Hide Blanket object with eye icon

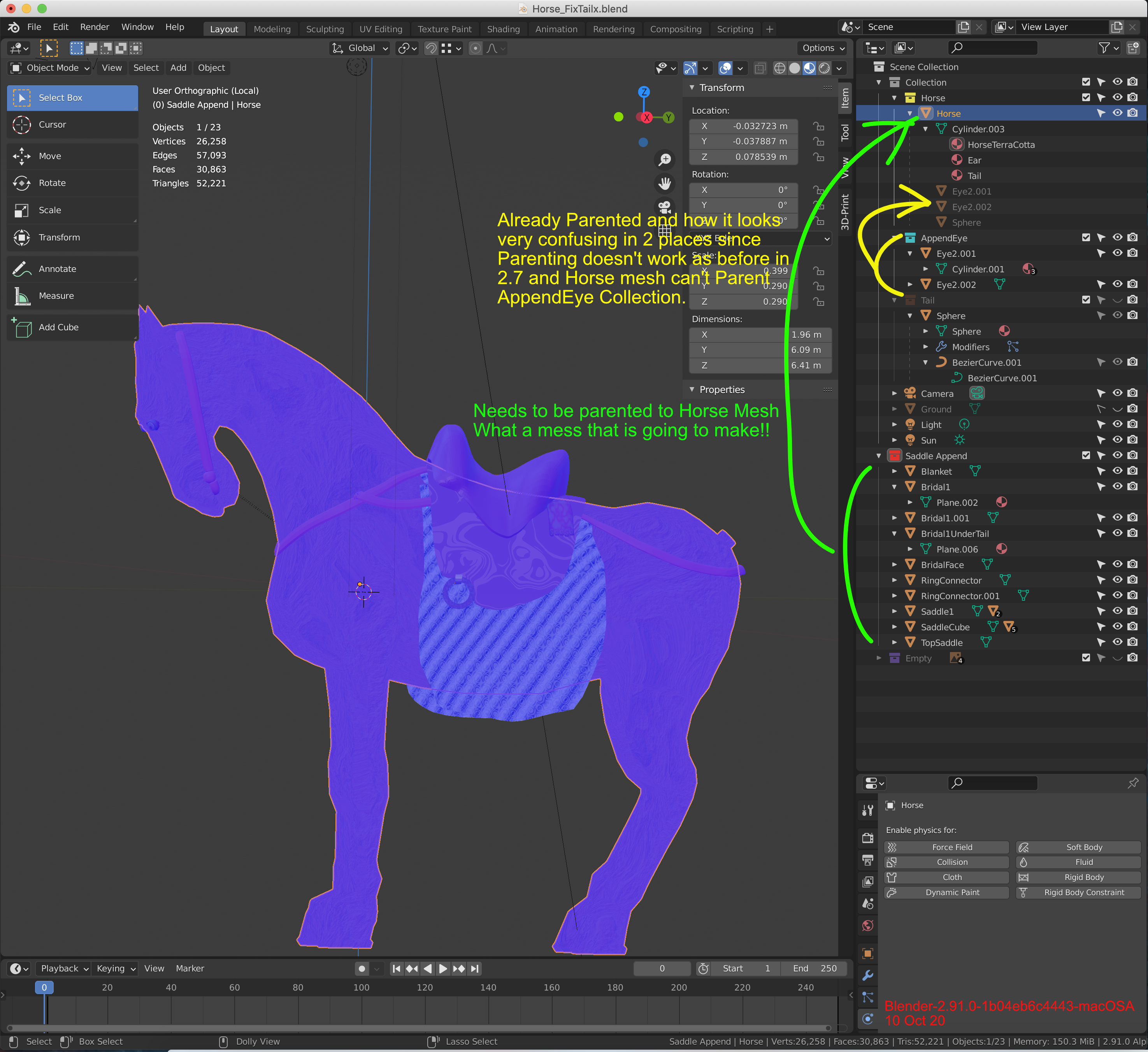(x=1117, y=471)
